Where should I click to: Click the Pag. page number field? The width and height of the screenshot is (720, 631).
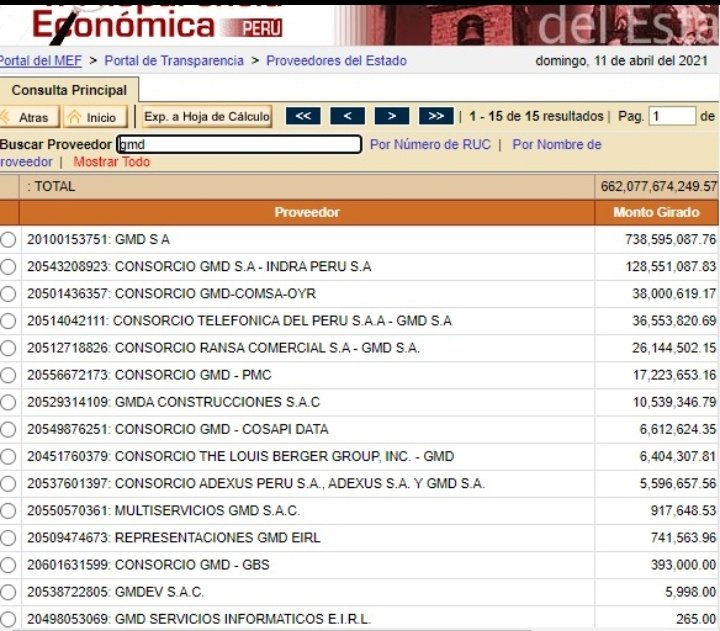tap(672, 116)
